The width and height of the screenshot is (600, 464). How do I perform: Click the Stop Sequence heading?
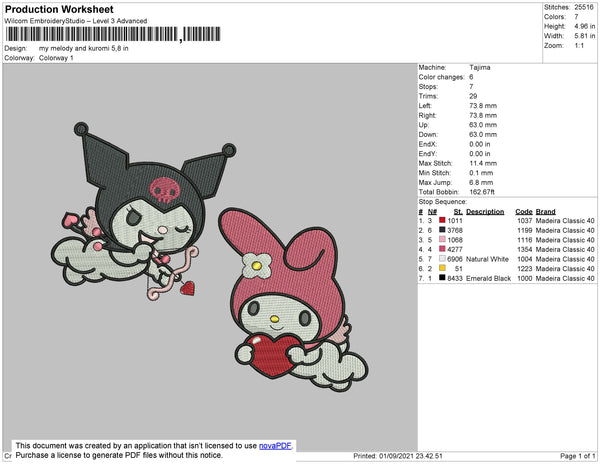pos(442,202)
